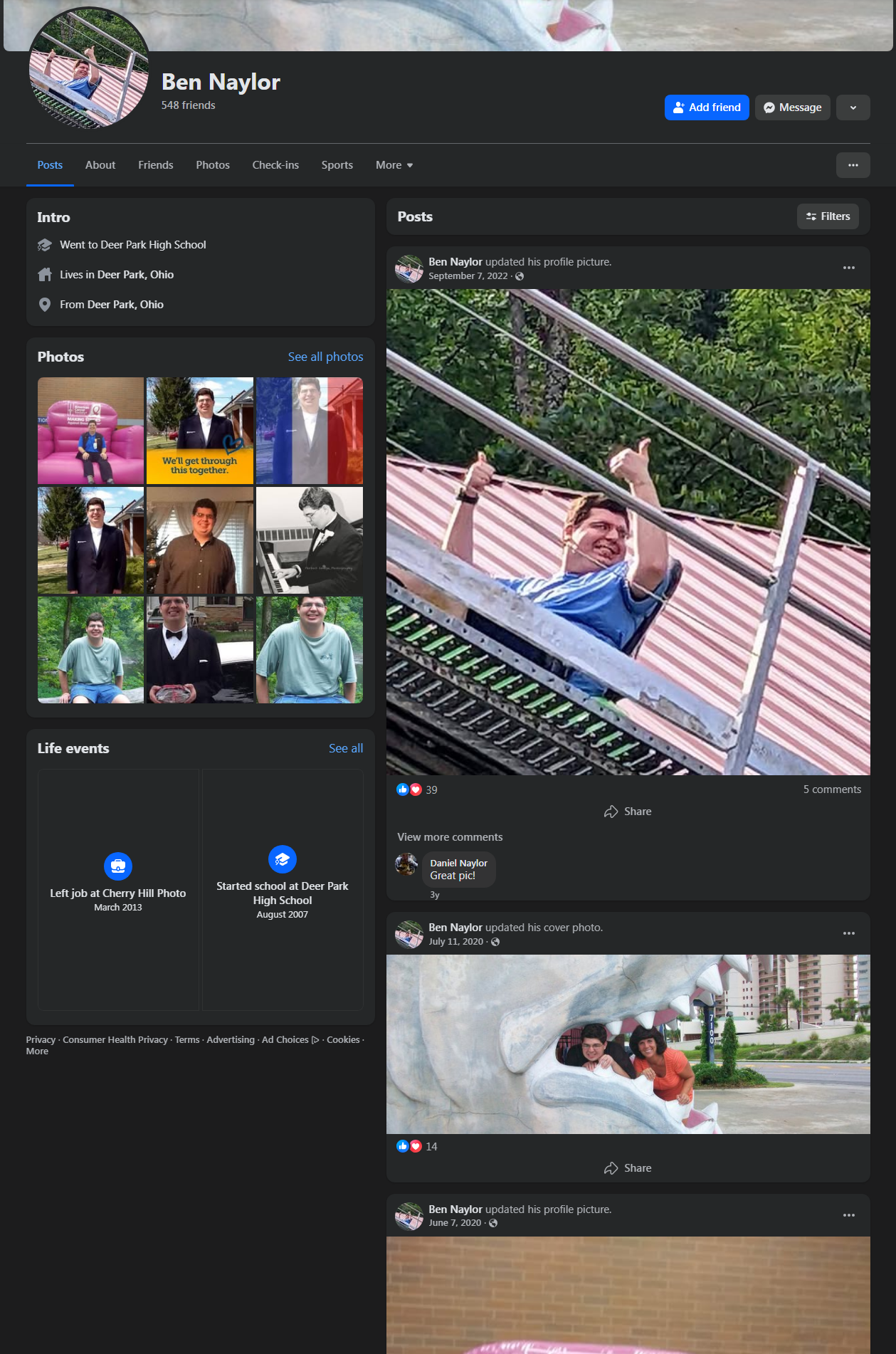
Task: Open options on July 11, 2020 post
Action: click(x=848, y=934)
